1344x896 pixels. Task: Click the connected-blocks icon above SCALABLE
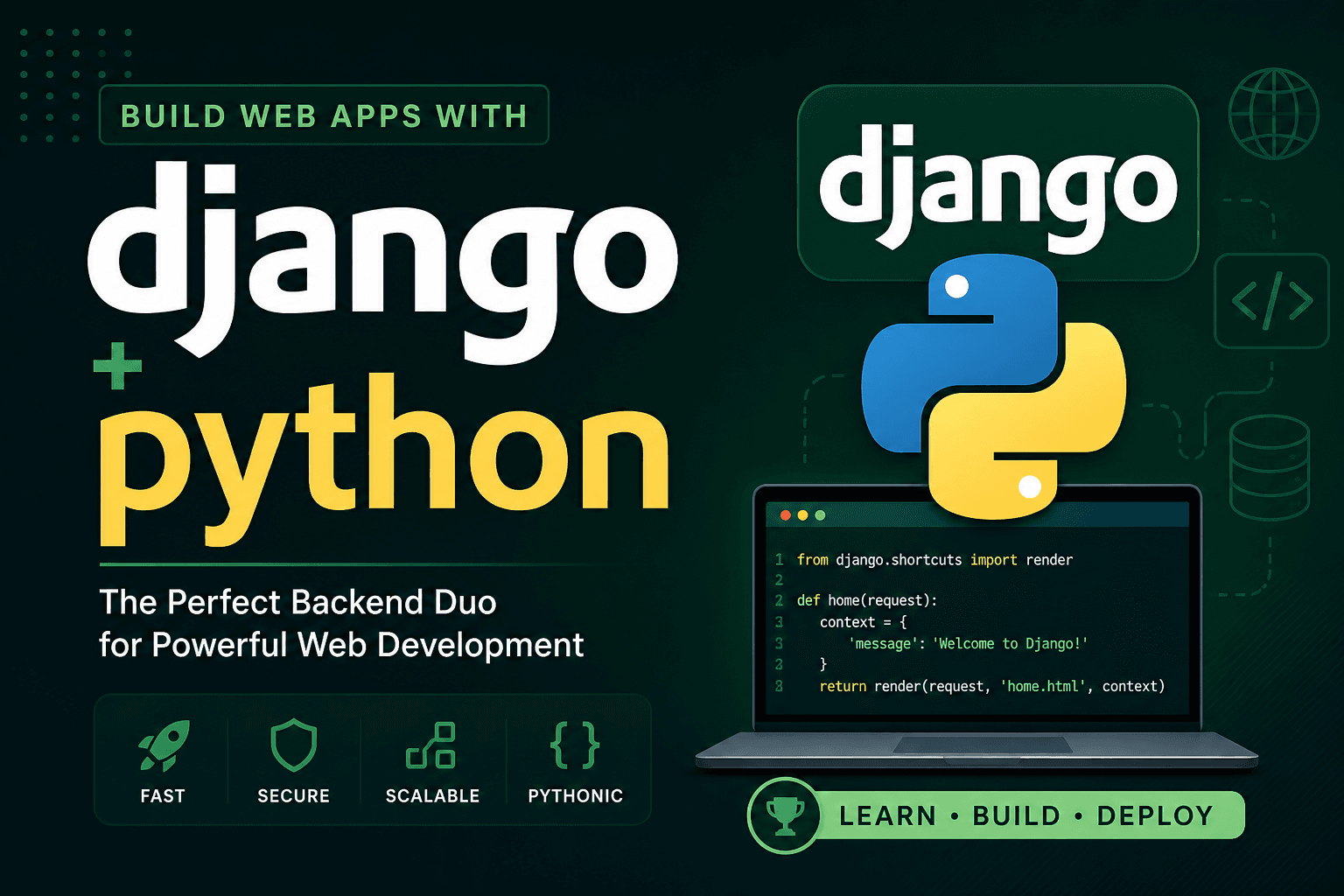431,745
